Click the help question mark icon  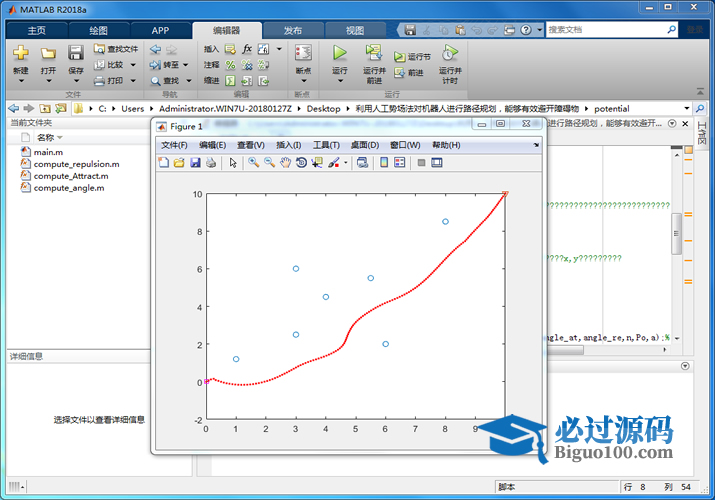coord(526,30)
